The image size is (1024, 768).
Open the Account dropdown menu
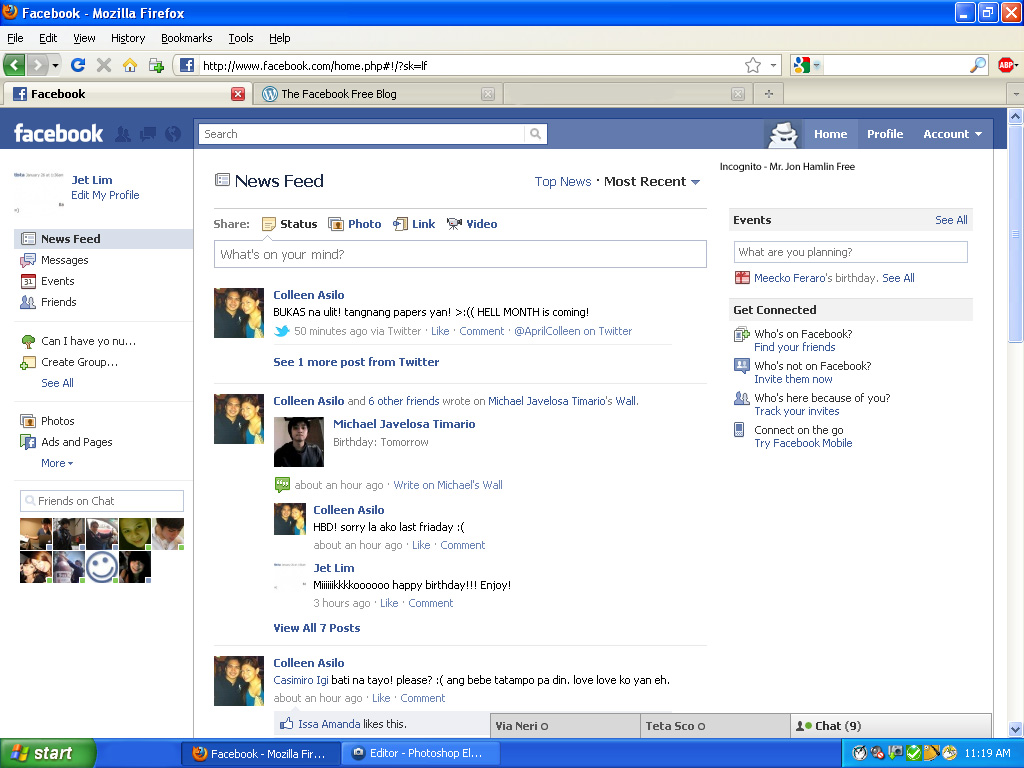[951, 134]
